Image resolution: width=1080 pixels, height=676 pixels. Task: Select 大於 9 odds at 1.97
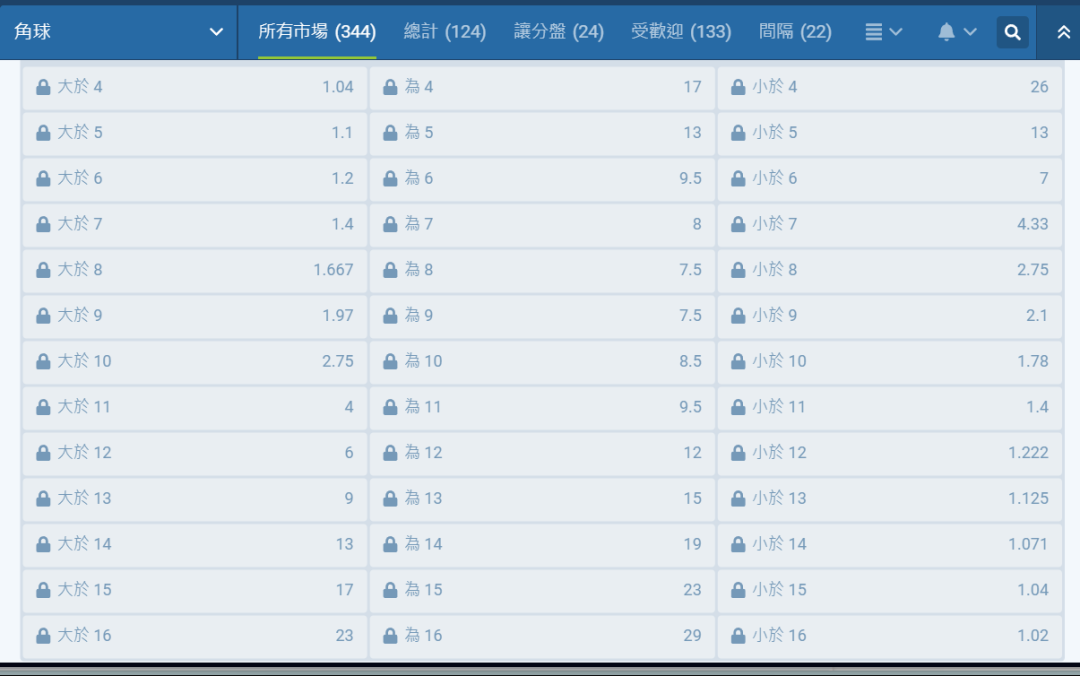[x=195, y=316]
